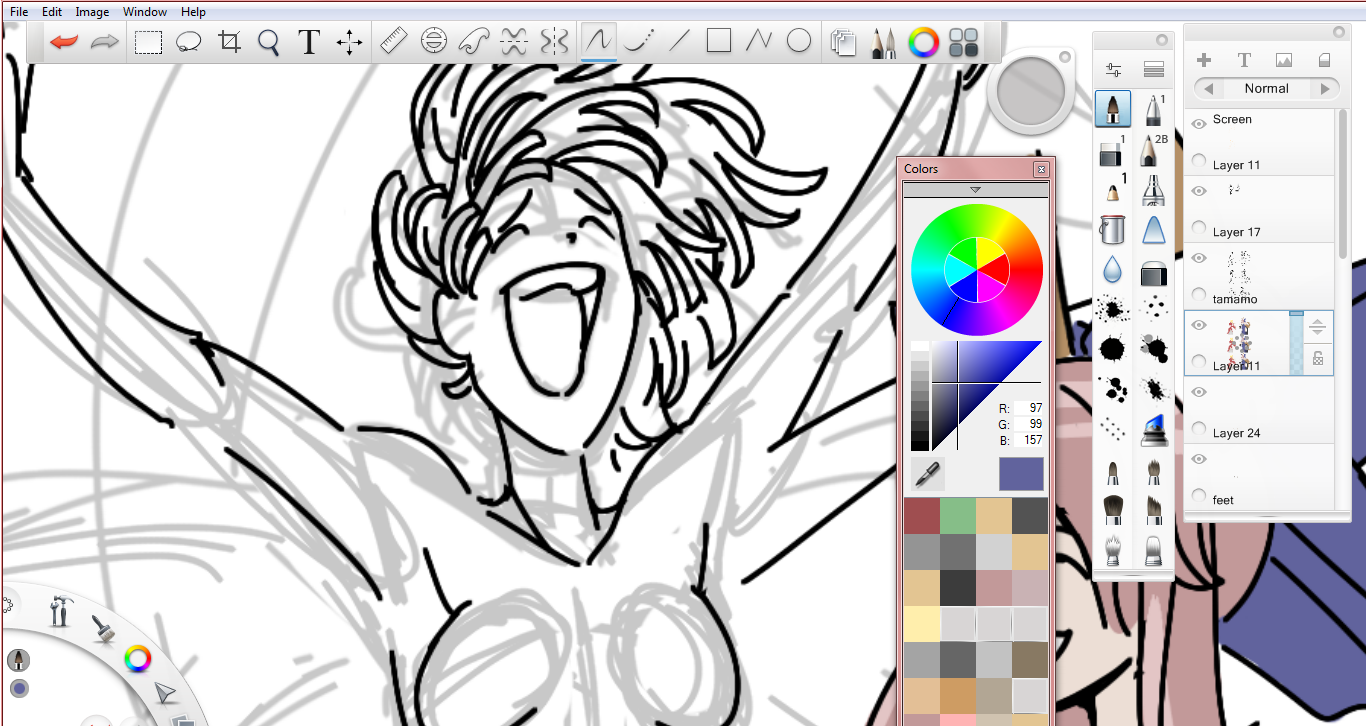This screenshot has height=726, width=1366.
Task: Hide the Layer 17 layer
Action: (1199, 190)
